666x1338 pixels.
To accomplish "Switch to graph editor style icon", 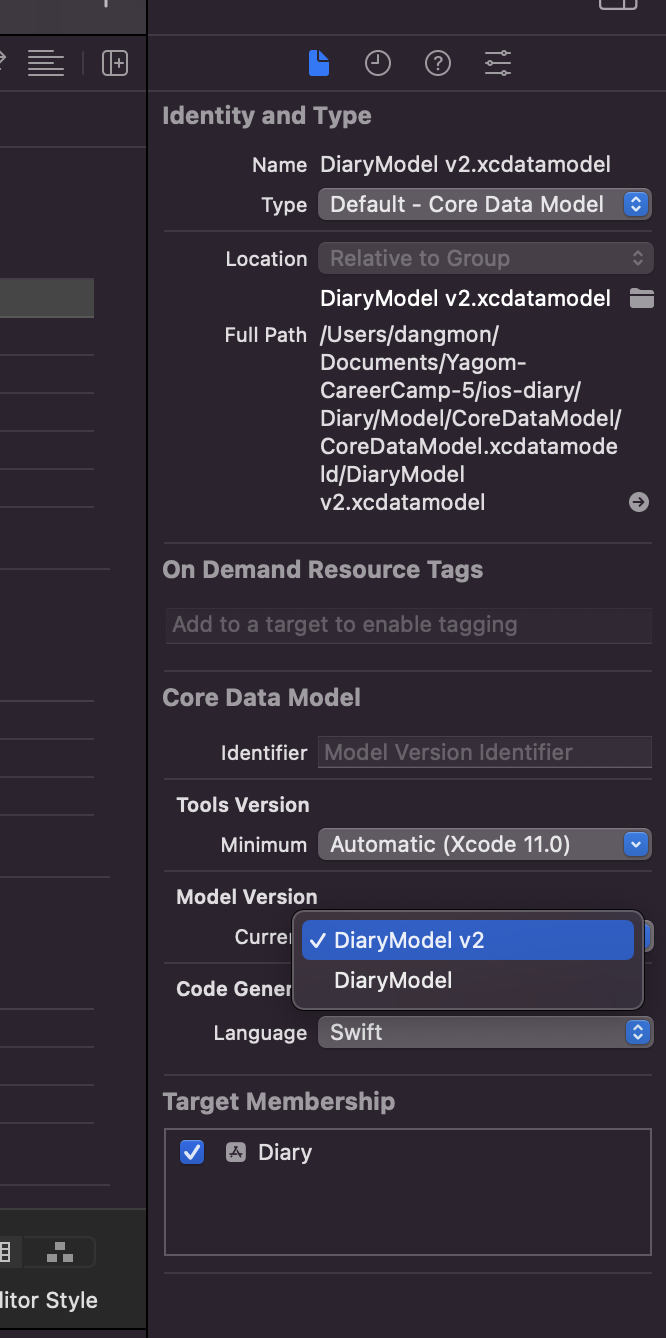I will click(x=60, y=1252).
